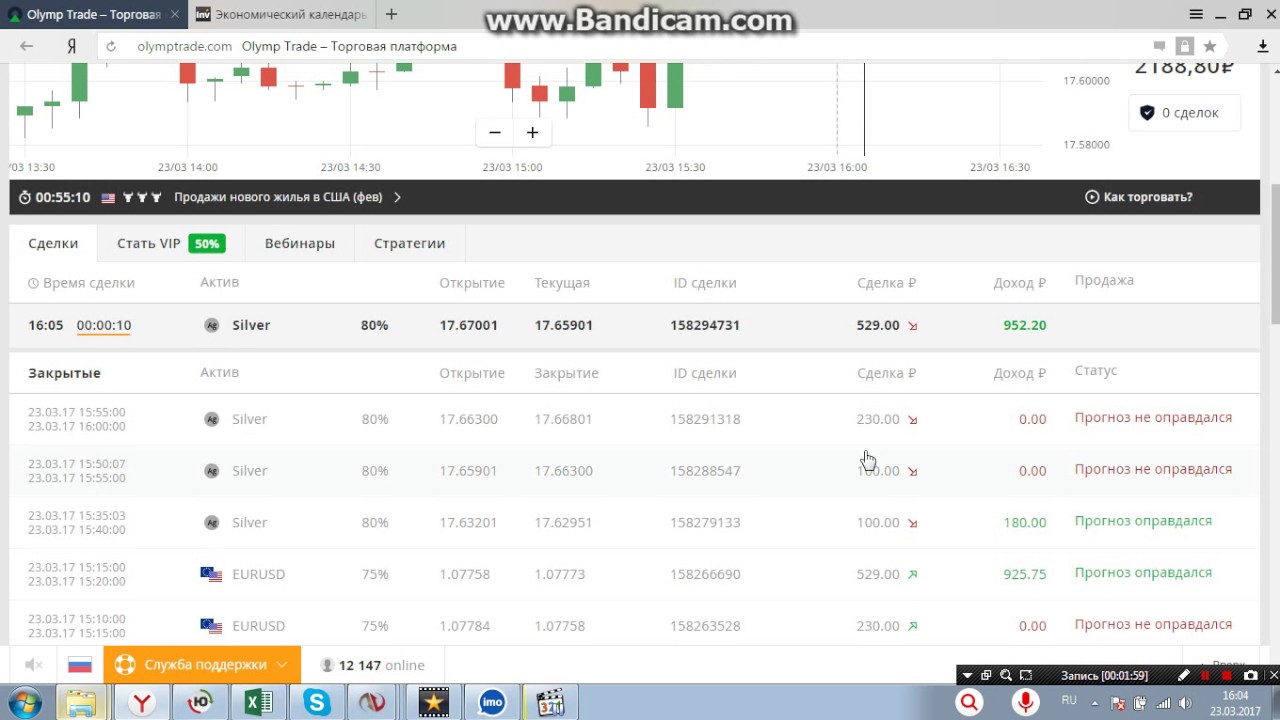Select closed trade ID 158279133
The image size is (1280, 720).
(705, 523)
